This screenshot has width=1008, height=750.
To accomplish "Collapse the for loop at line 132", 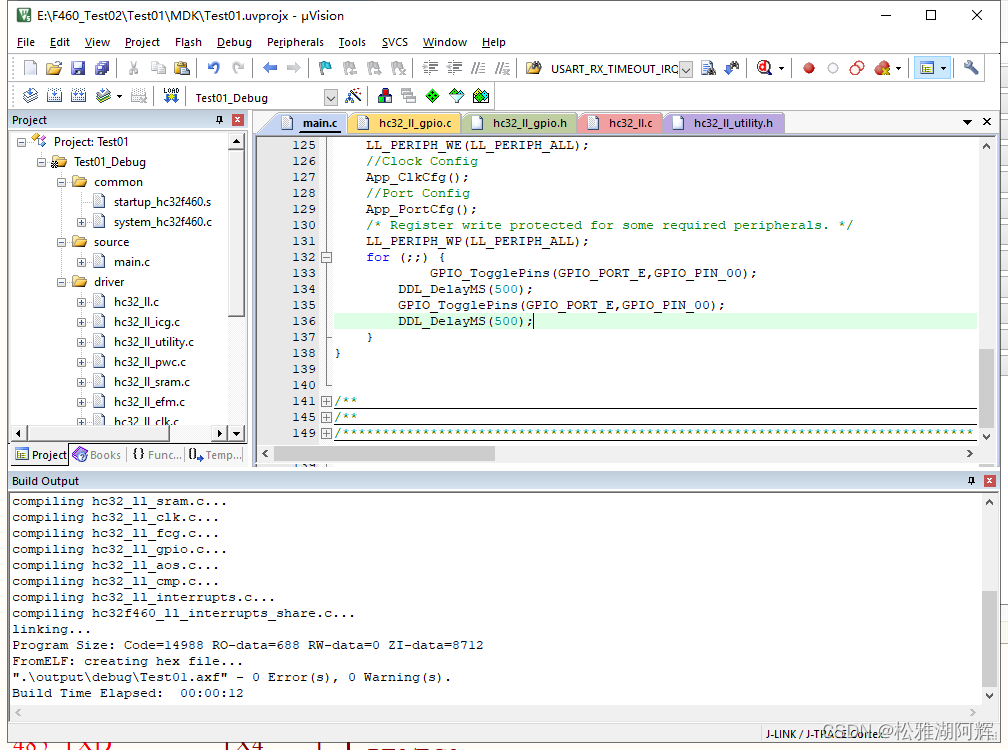I will pos(327,257).
